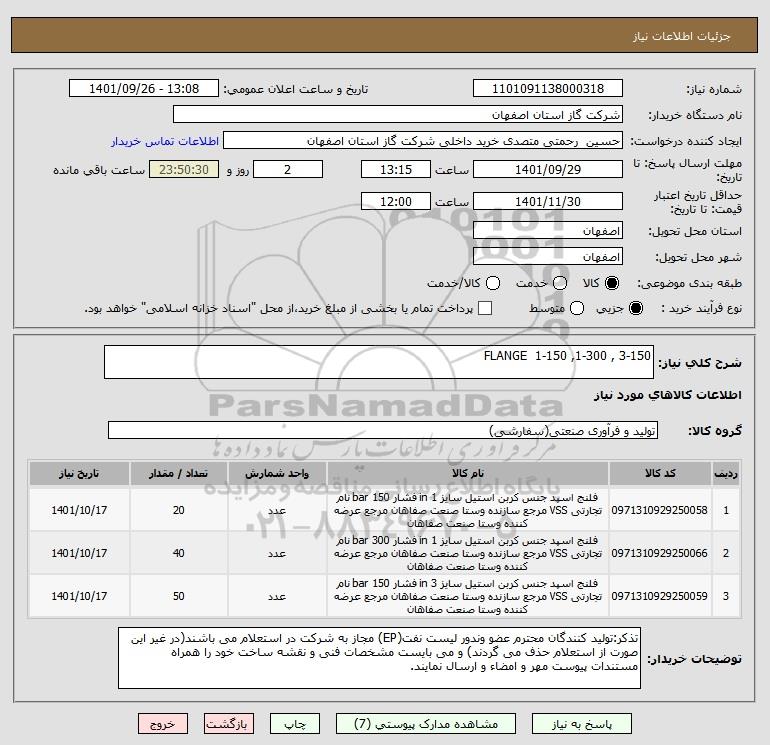
Task: Click the buyer notes text area
Action: click(x=379, y=658)
